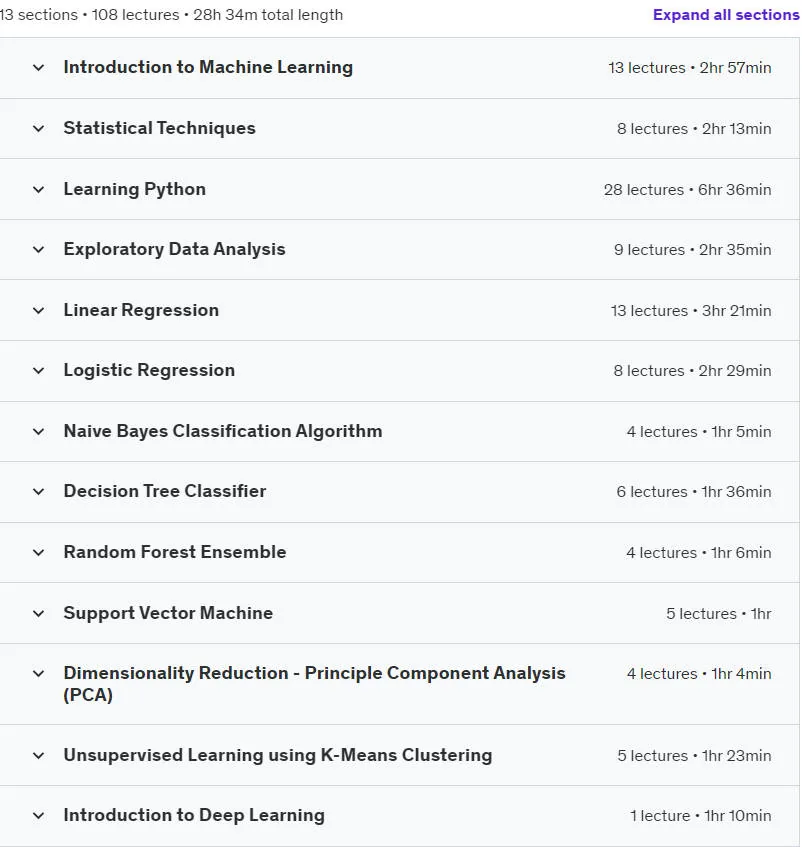Click the Random Forest Ensemble title
Screen dimensions: 802x847
click(174, 552)
